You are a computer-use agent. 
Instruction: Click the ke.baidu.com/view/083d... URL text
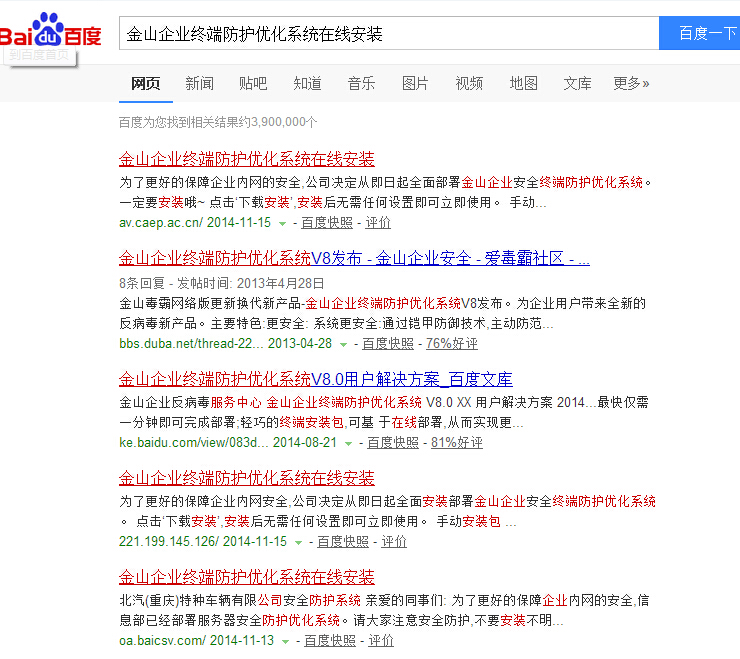(193, 443)
